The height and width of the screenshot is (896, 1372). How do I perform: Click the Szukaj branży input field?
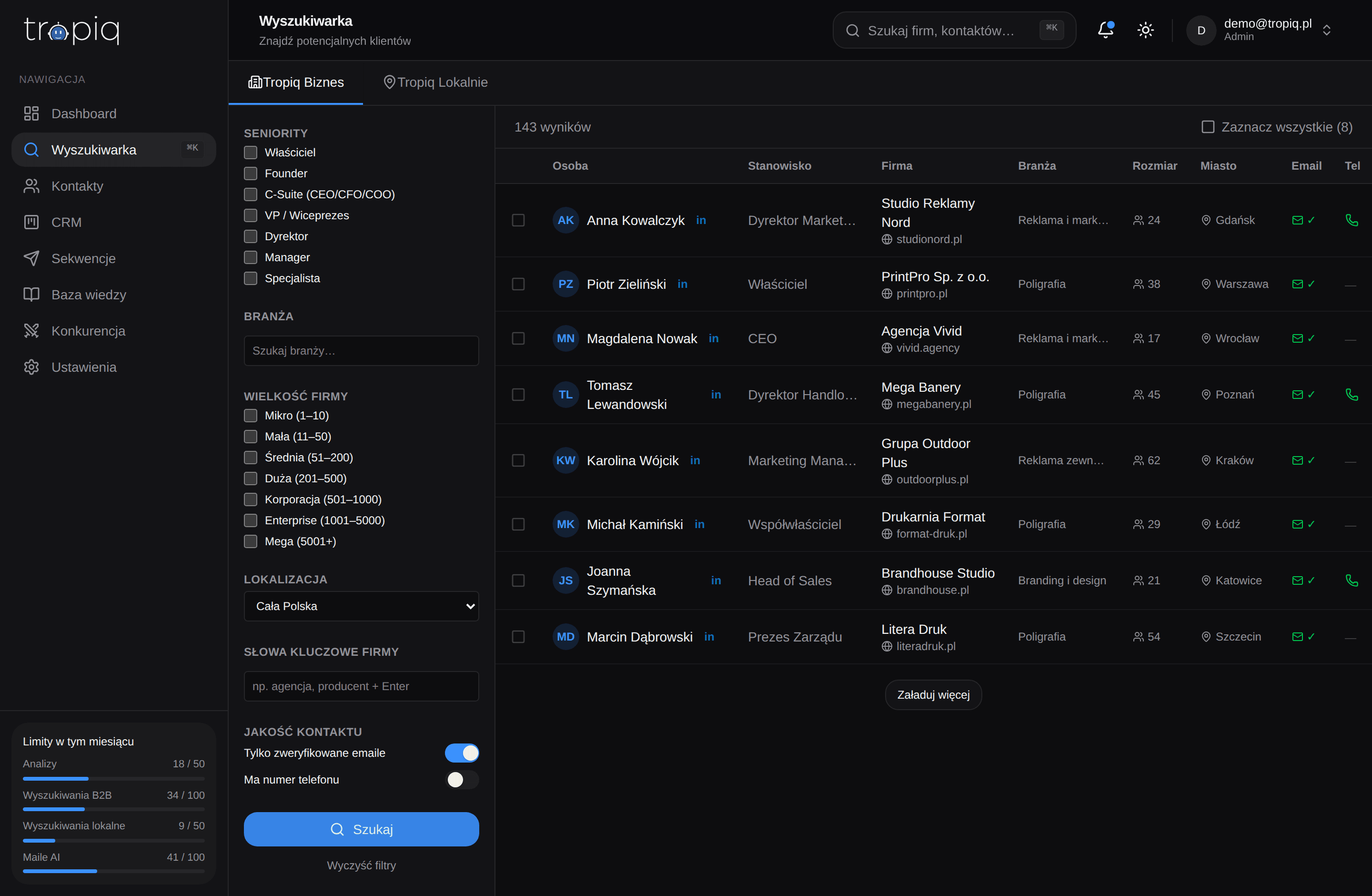click(362, 351)
